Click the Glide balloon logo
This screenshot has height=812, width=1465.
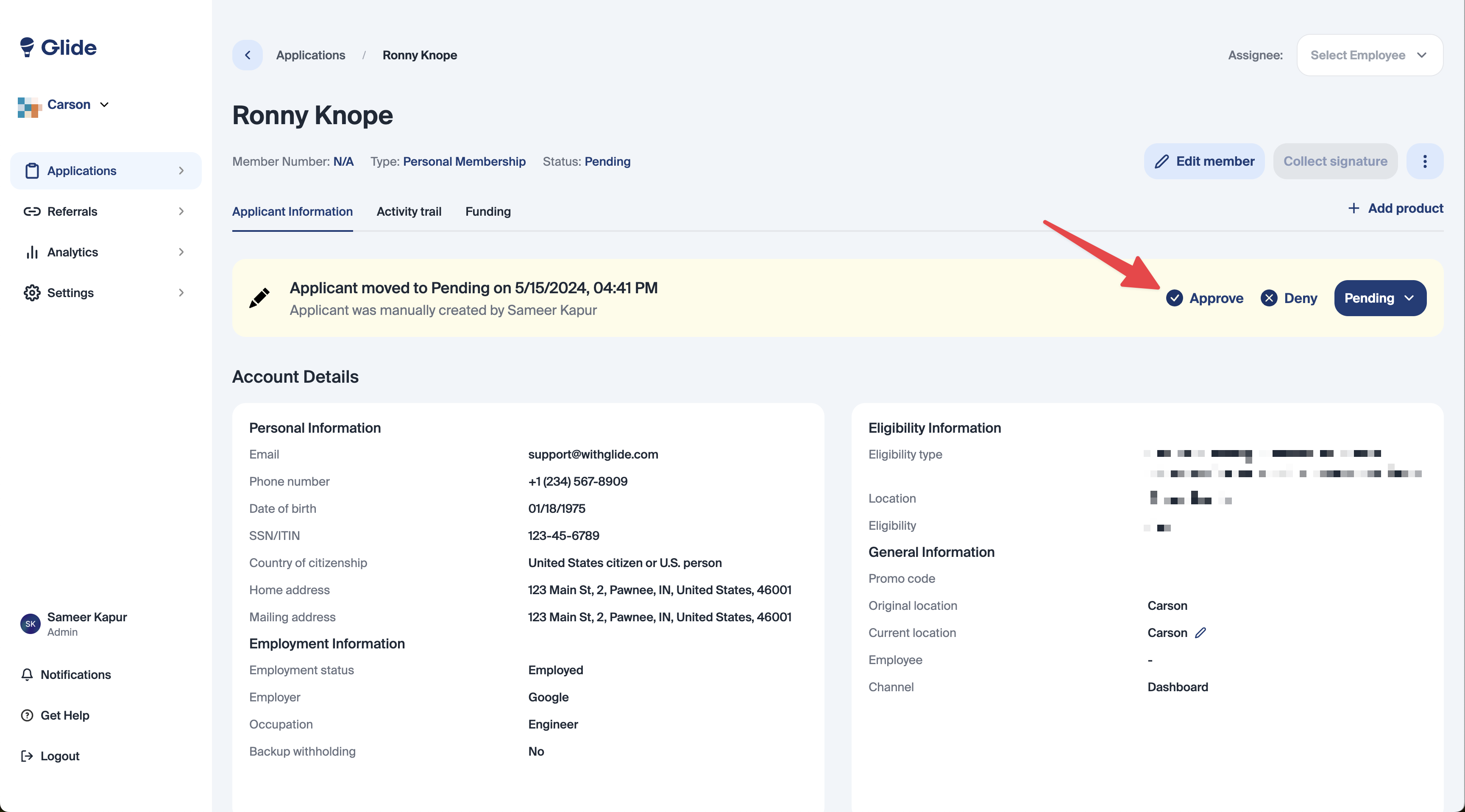pyautogui.click(x=27, y=47)
